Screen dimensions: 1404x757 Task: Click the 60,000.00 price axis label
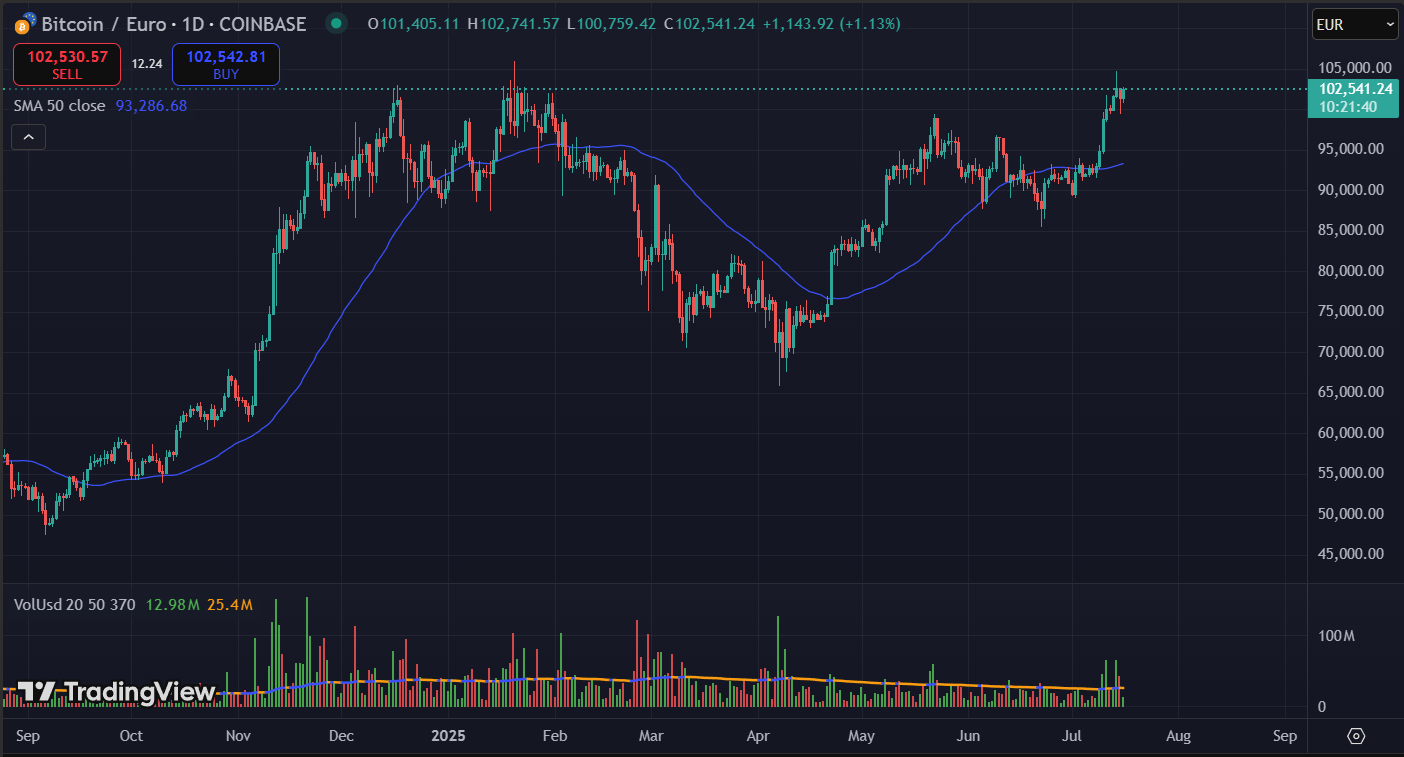1351,433
